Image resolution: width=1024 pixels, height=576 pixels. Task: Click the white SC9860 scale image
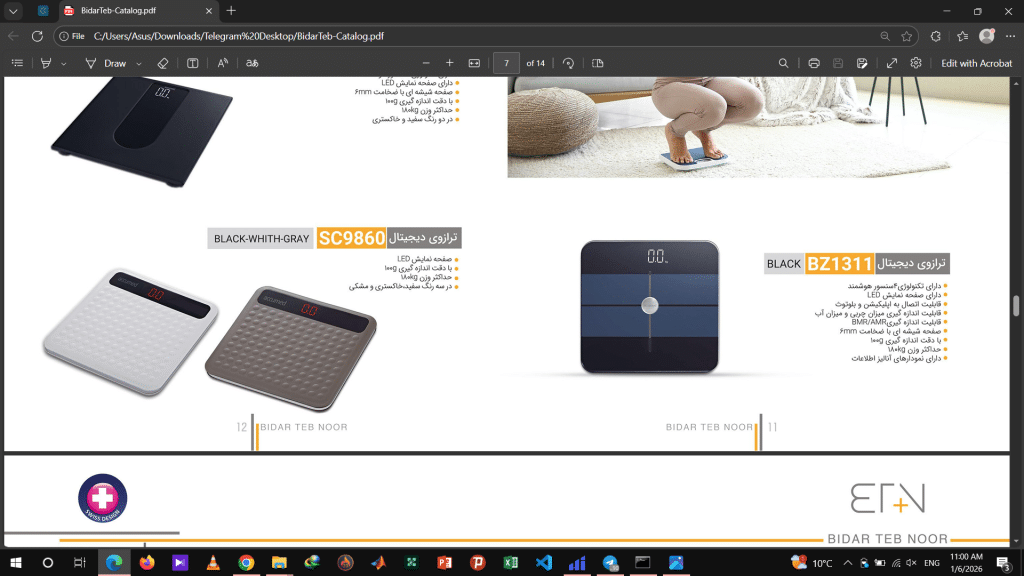point(129,332)
